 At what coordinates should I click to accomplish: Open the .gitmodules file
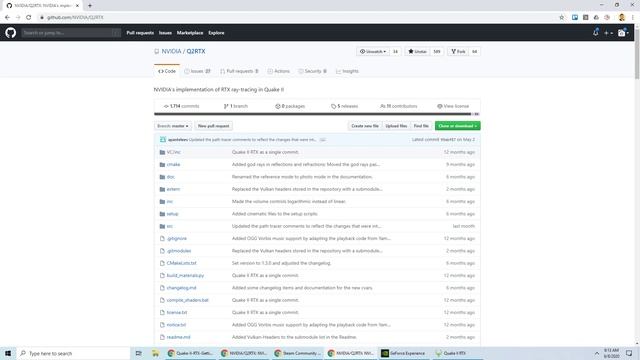point(179,251)
